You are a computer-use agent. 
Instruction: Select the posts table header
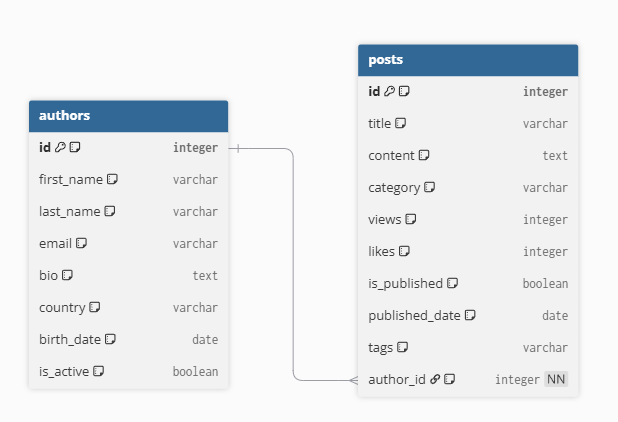(x=468, y=60)
